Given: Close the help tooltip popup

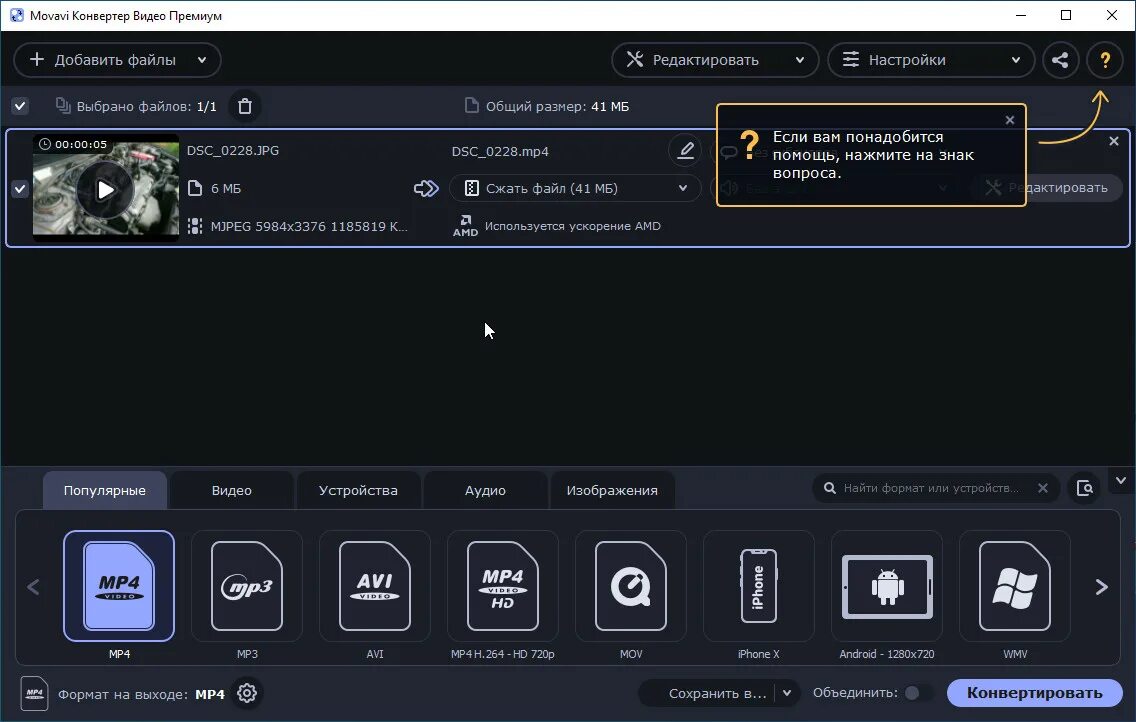Looking at the screenshot, I should 1010,120.
